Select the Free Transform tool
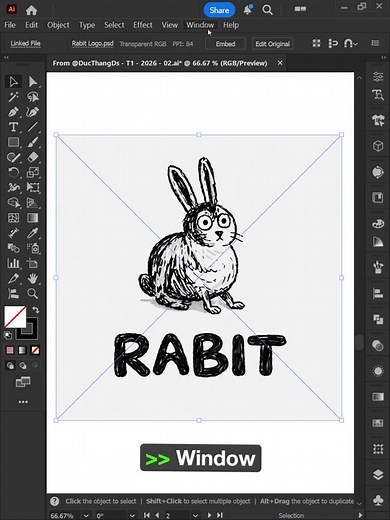The height and width of the screenshot is (520, 390). click(x=33, y=187)
